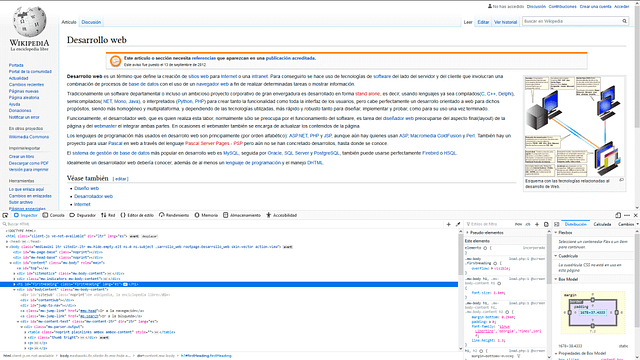Click the h1#firstHeading breadcrumb
The width and height of the screenshot is (640, 360).
point(206,356)
